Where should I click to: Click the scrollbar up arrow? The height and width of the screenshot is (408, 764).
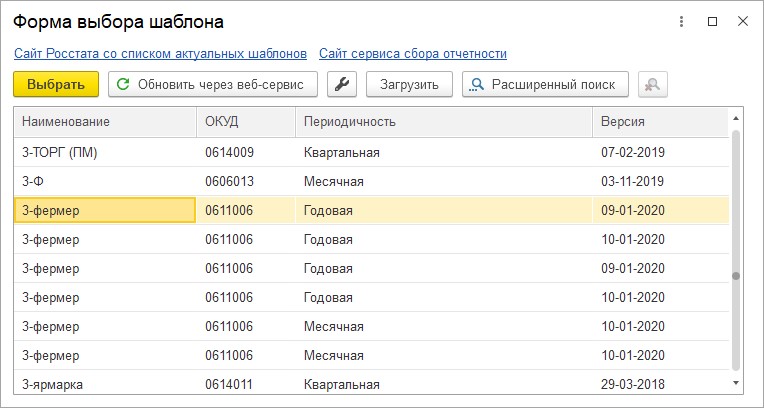[x=736, y=118]
